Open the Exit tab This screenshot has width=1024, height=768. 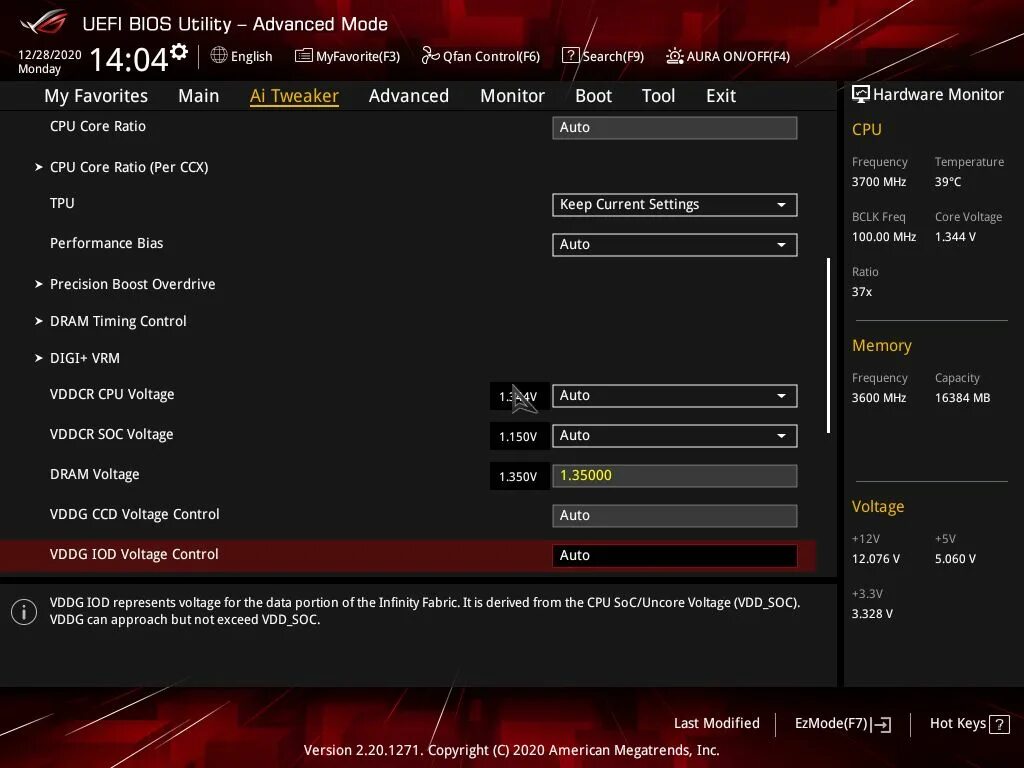[721, 96]
